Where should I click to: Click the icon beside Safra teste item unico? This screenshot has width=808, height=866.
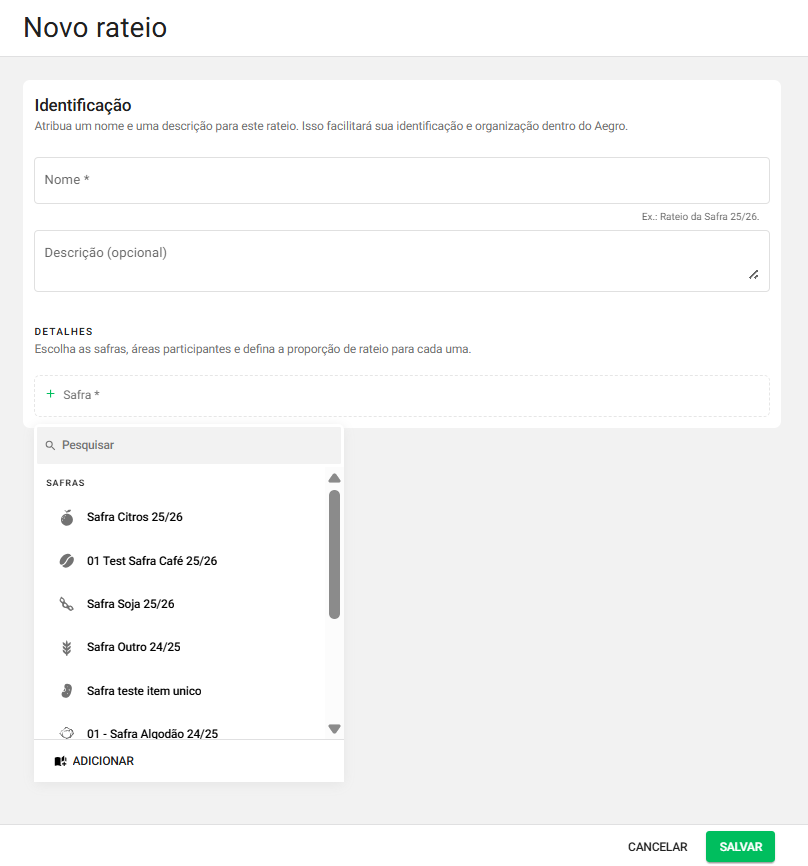point(67,691)
